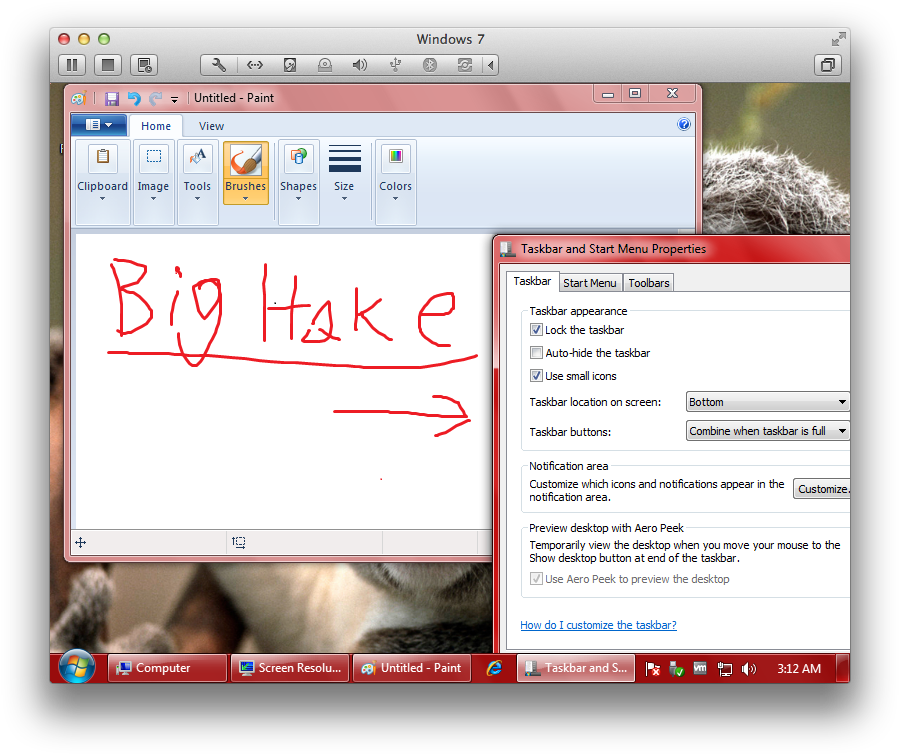Click the overlapping-windows icon at VM toolbar right
Screen dimensions: 899x754
tap(827, 65)
